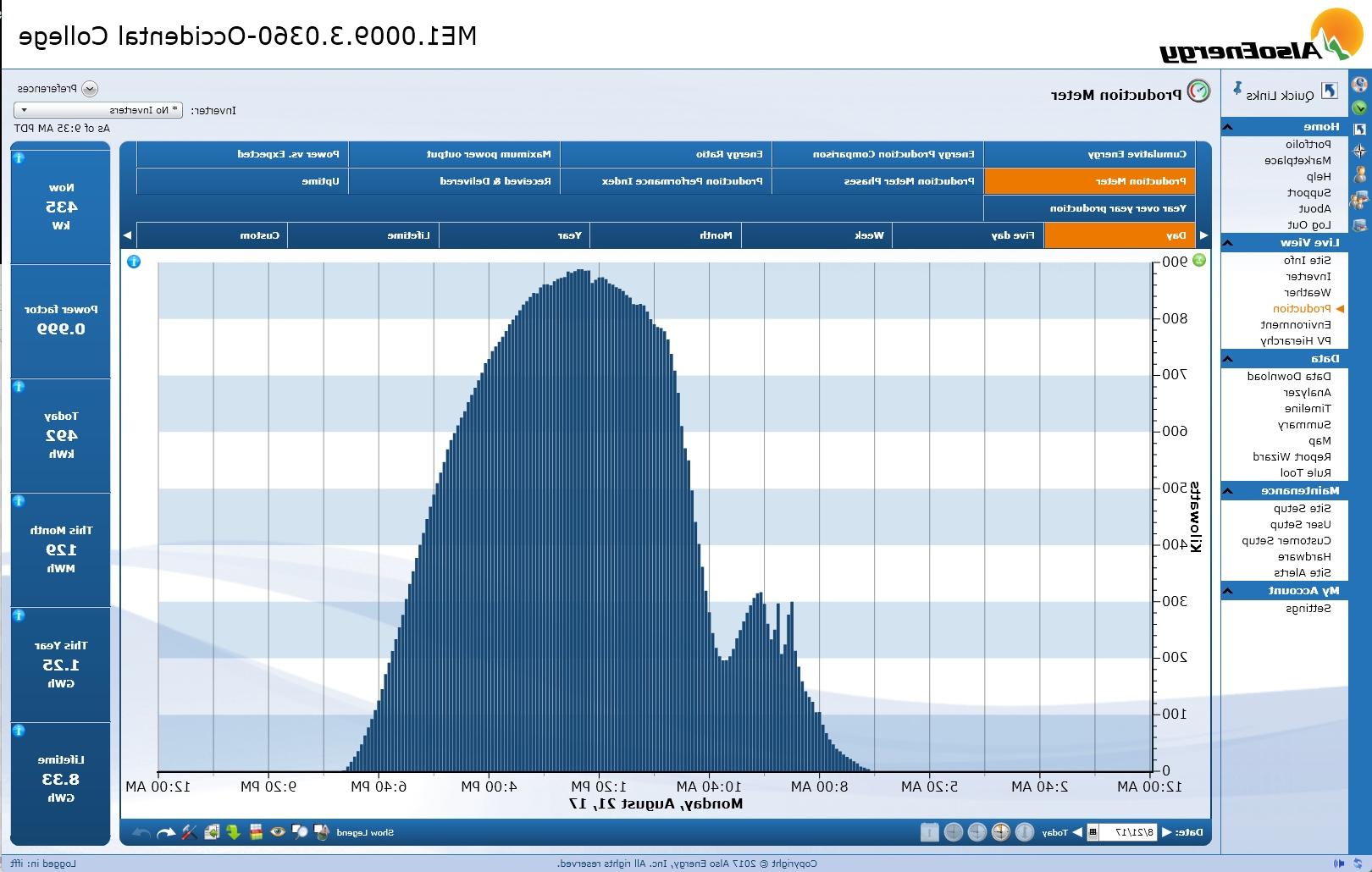Click the computer monitor icon in side strip
Image resolution: width=1372 pixels, height=872 pixels.
1359,225
